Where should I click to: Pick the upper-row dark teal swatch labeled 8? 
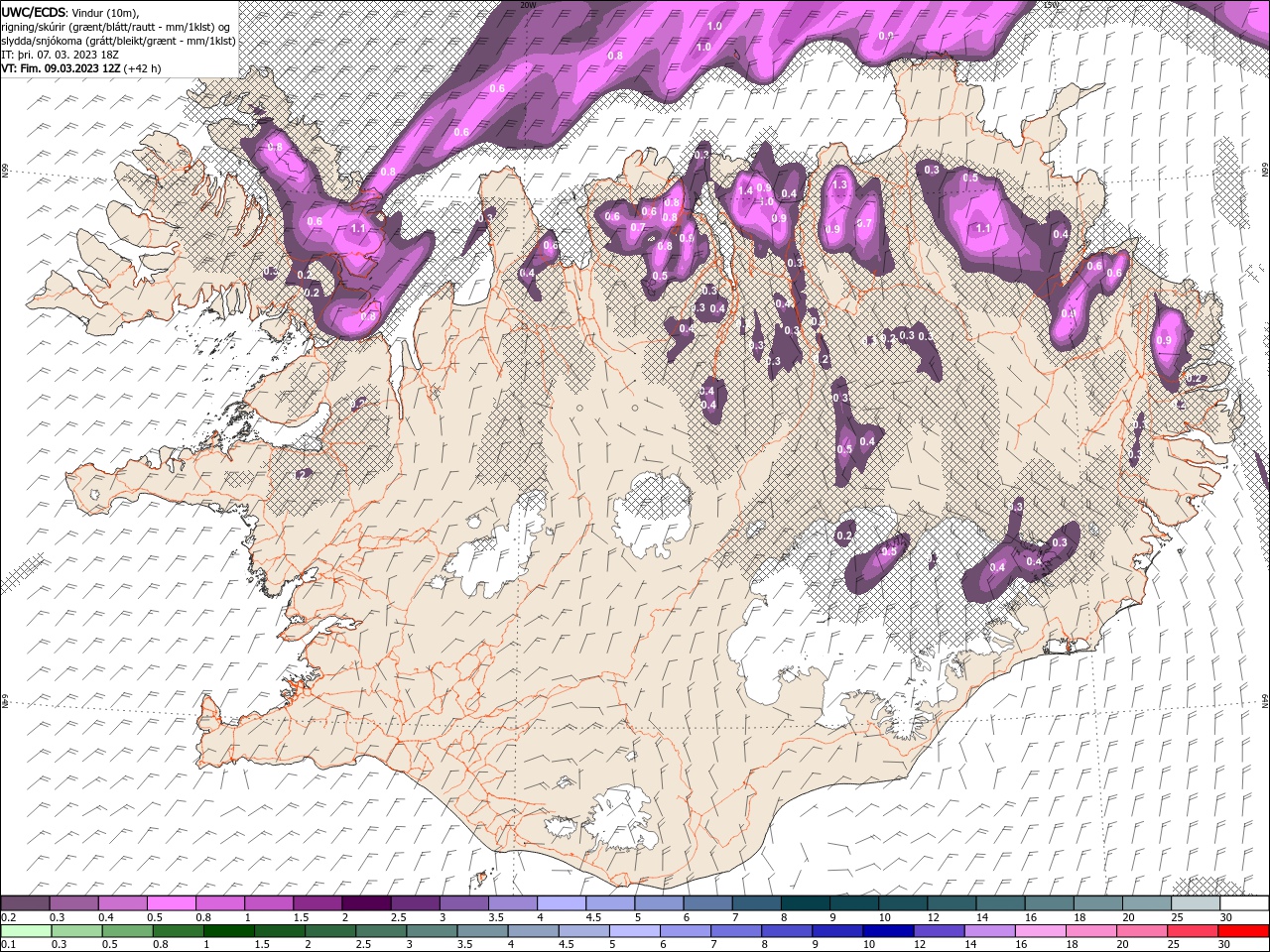(x=805, y=902)
